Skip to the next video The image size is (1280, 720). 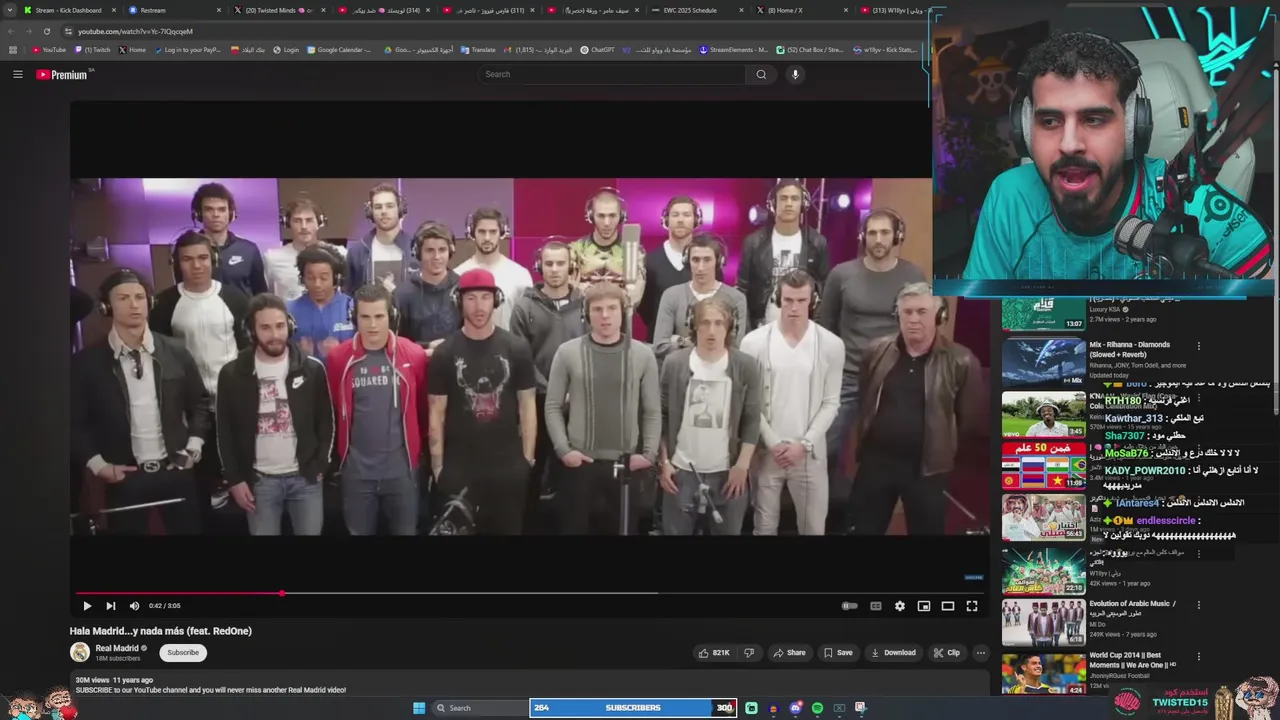[110, 605]
